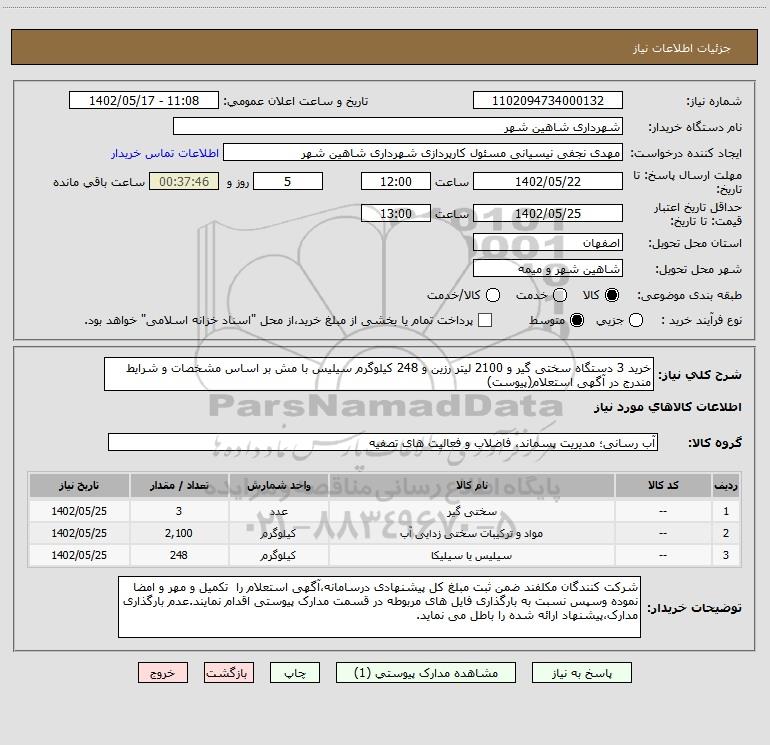Click the validity time field 13:00
This screenshot has height=745, width=770.
click(396, 213)
